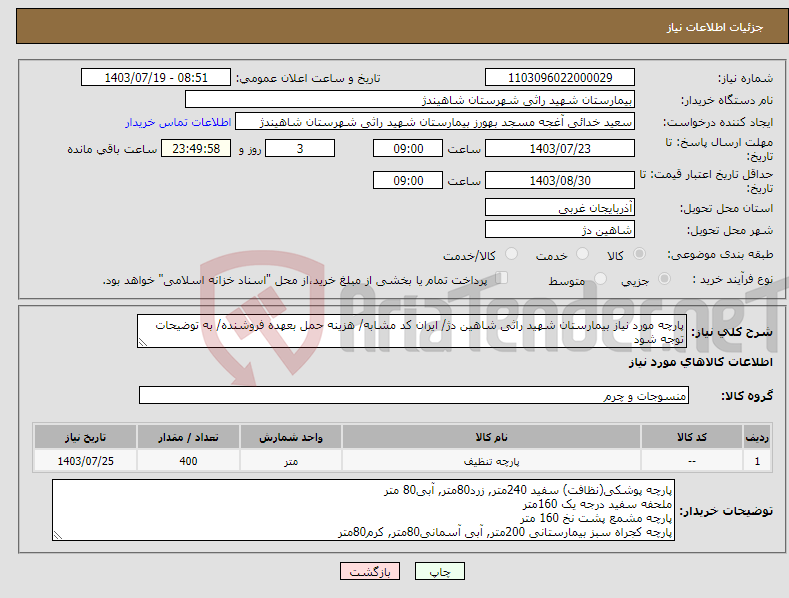This screenshot has width=789, height=598.
Task: Click the price validity hour 09:00 field
Action: 408,180
